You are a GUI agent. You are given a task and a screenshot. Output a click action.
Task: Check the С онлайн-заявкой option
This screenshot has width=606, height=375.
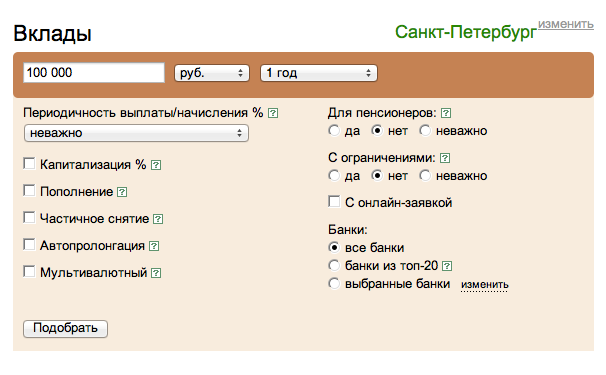pyautogui.click(x=334, y=201)
